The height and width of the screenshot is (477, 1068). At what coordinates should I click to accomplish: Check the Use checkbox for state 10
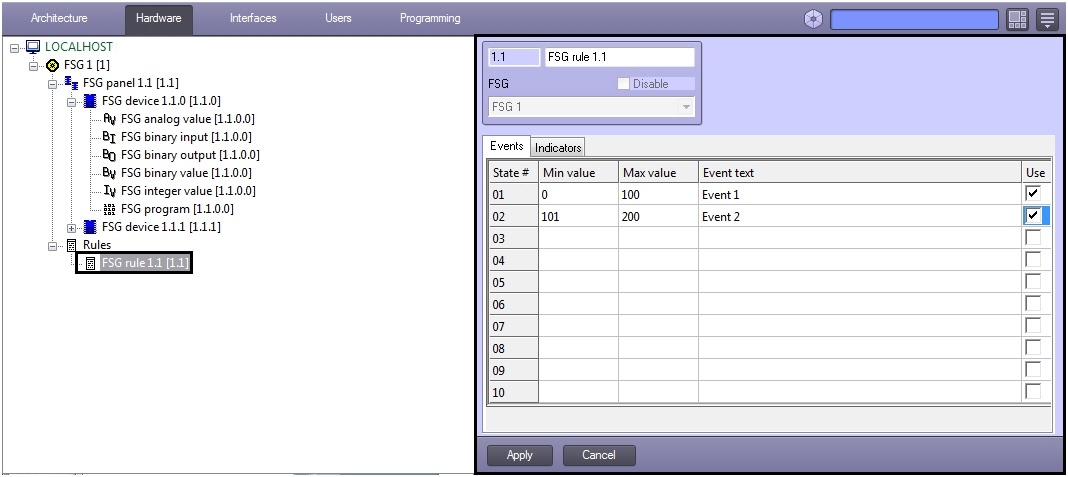pos(1033,392)
